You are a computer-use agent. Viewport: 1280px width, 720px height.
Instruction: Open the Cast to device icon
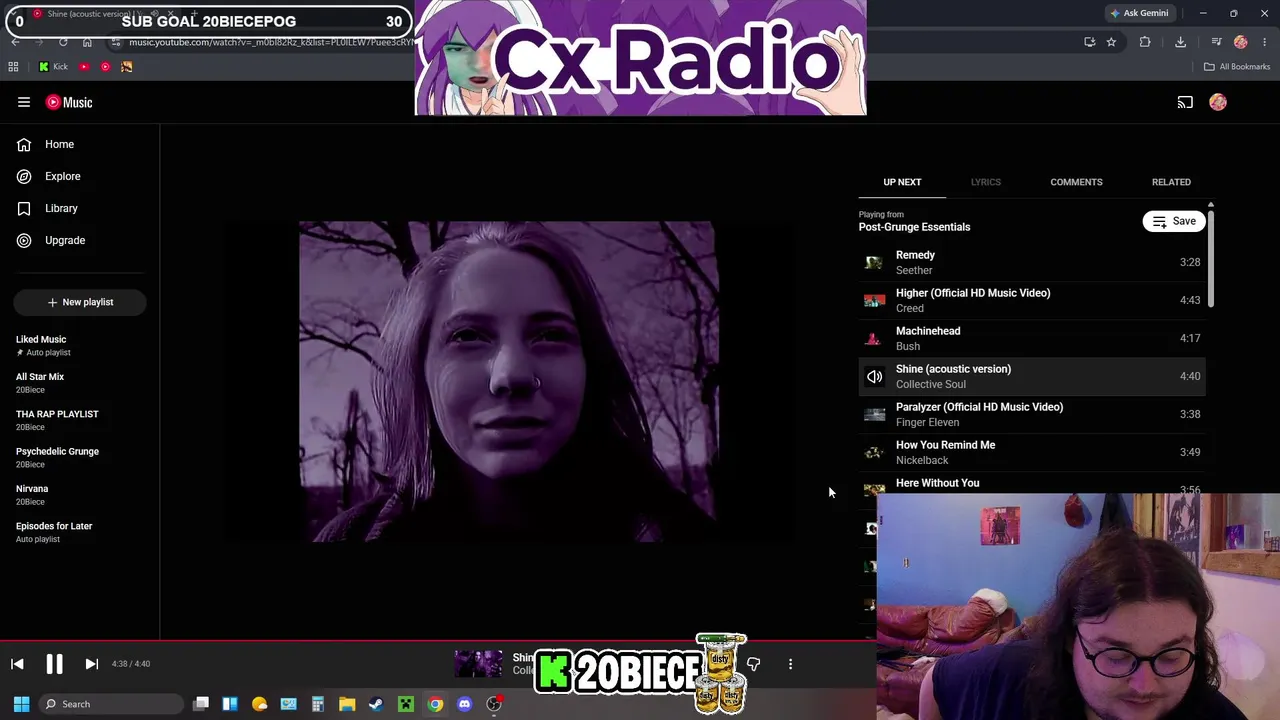click(1185, 102)
